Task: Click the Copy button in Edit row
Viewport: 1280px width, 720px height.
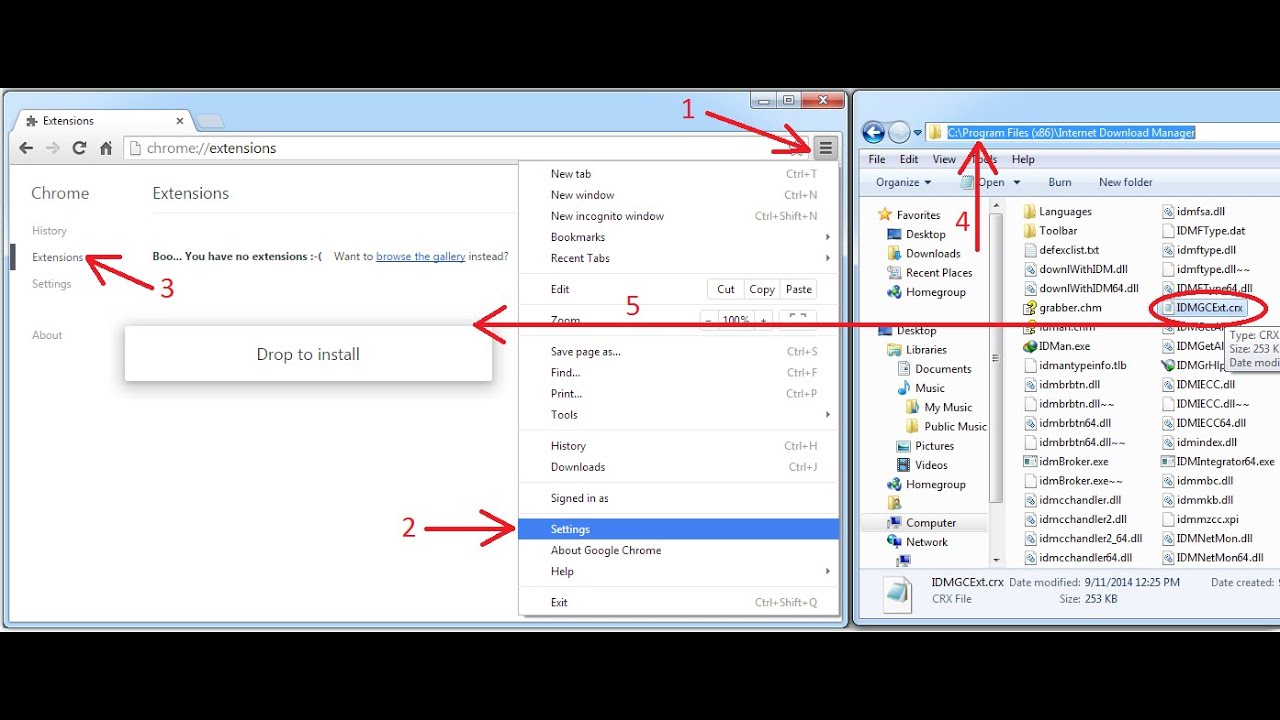Action: 762,289
